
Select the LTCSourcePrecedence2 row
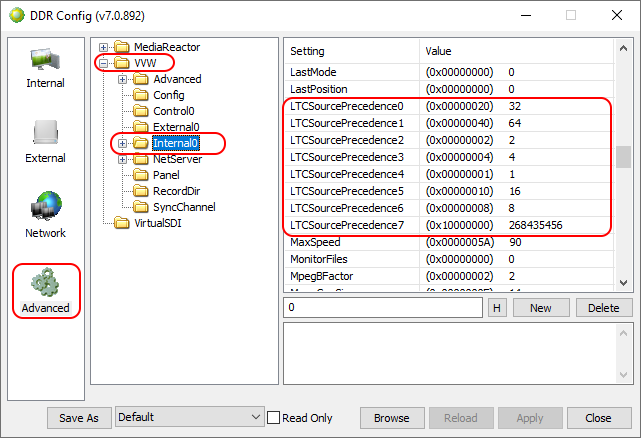(x=449, y=140)
